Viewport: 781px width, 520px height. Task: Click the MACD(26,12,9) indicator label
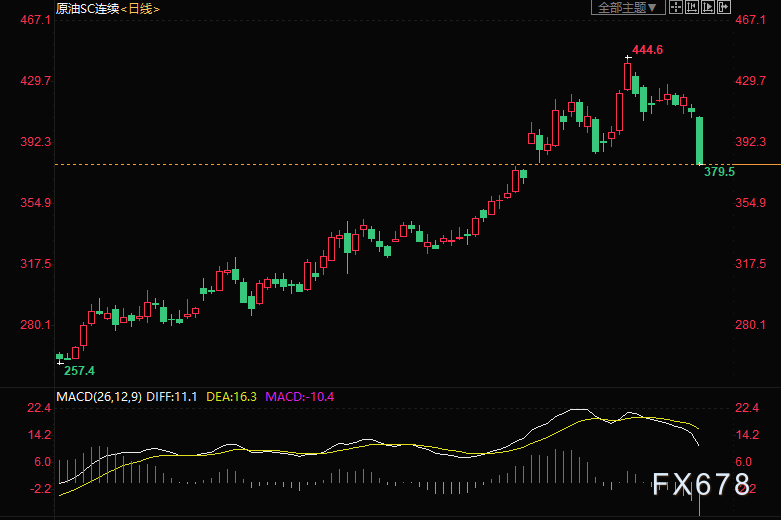click(x=99, y=396)
